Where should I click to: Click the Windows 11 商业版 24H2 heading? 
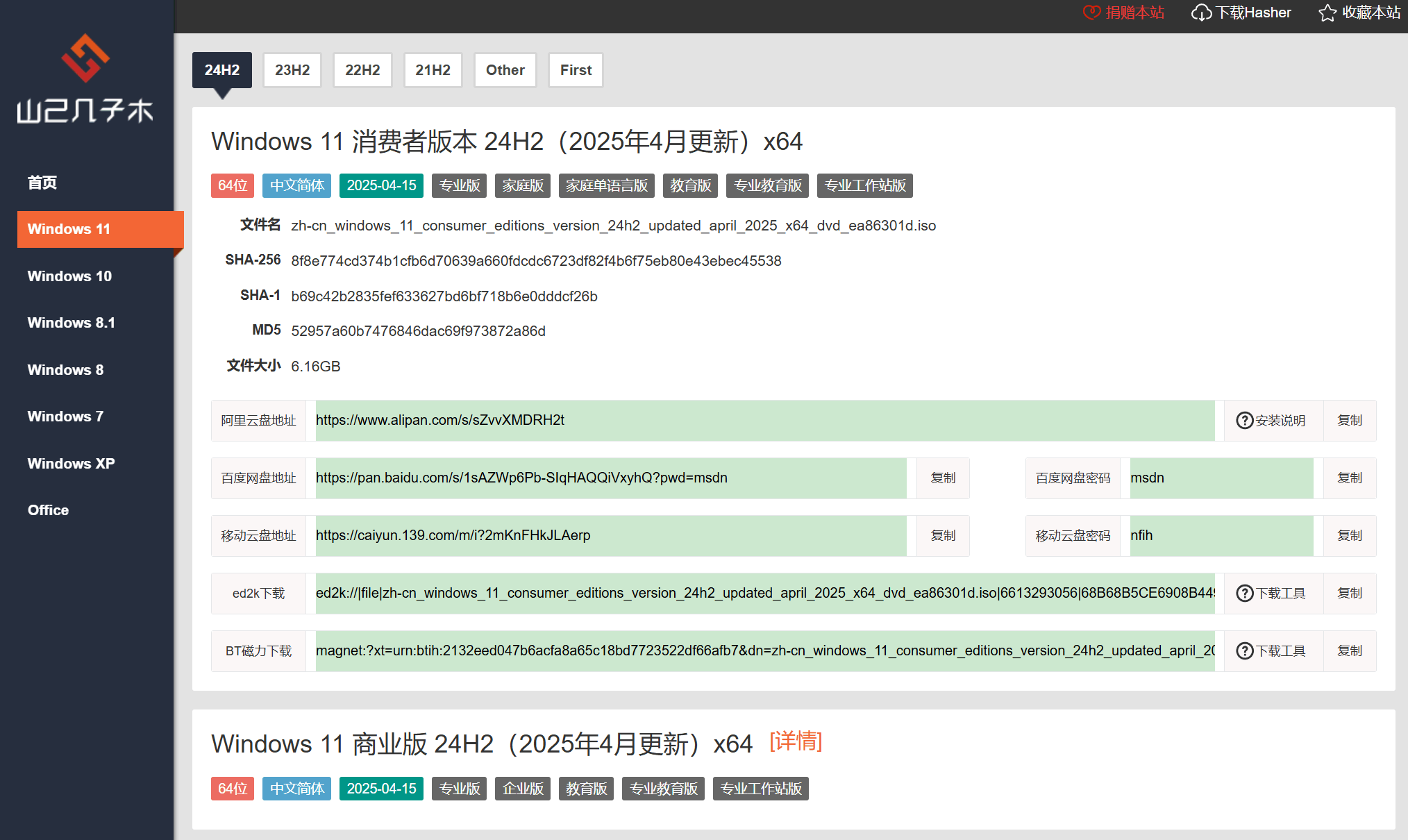click(482, 744)
